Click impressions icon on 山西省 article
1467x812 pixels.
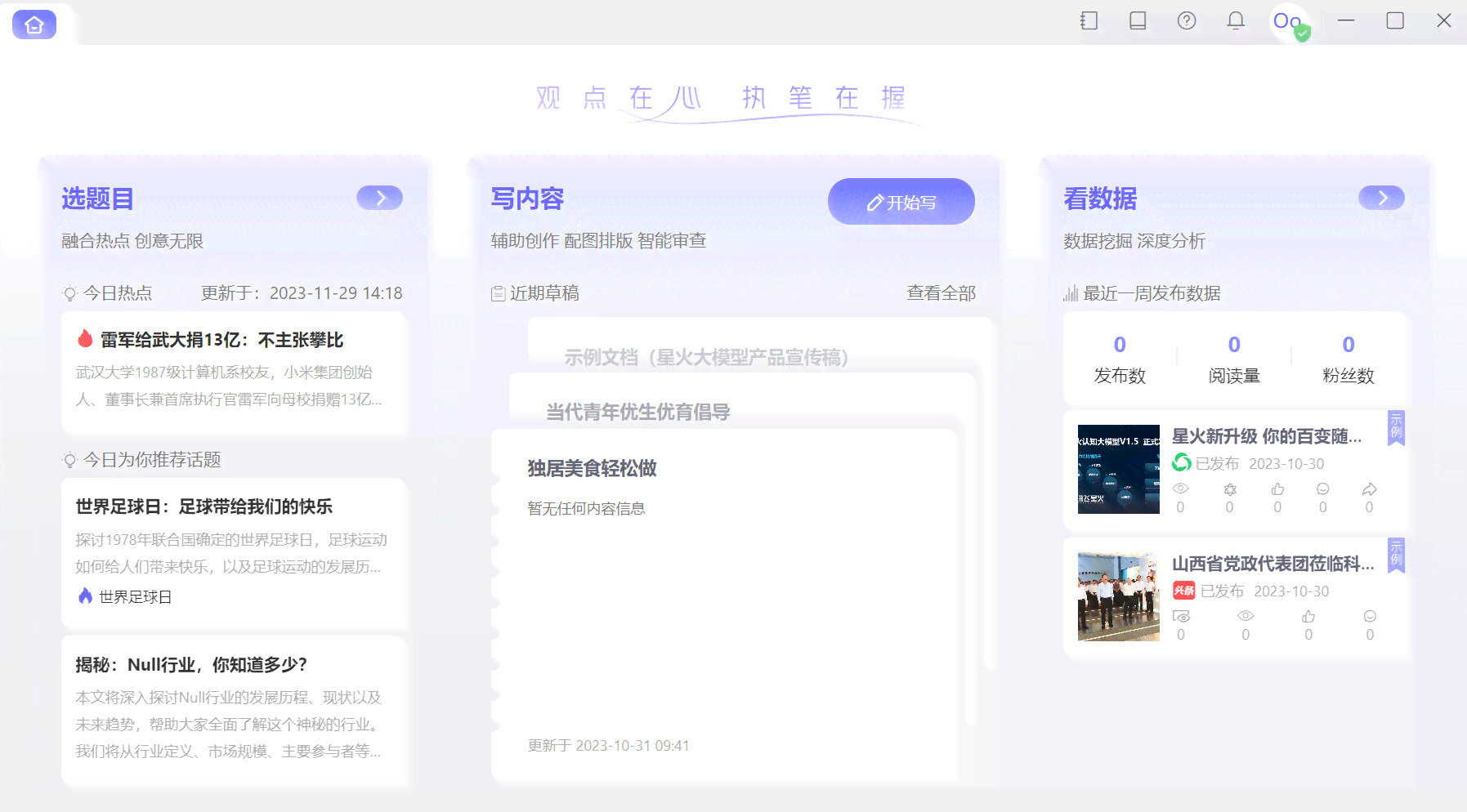(x=1181, y=616)
